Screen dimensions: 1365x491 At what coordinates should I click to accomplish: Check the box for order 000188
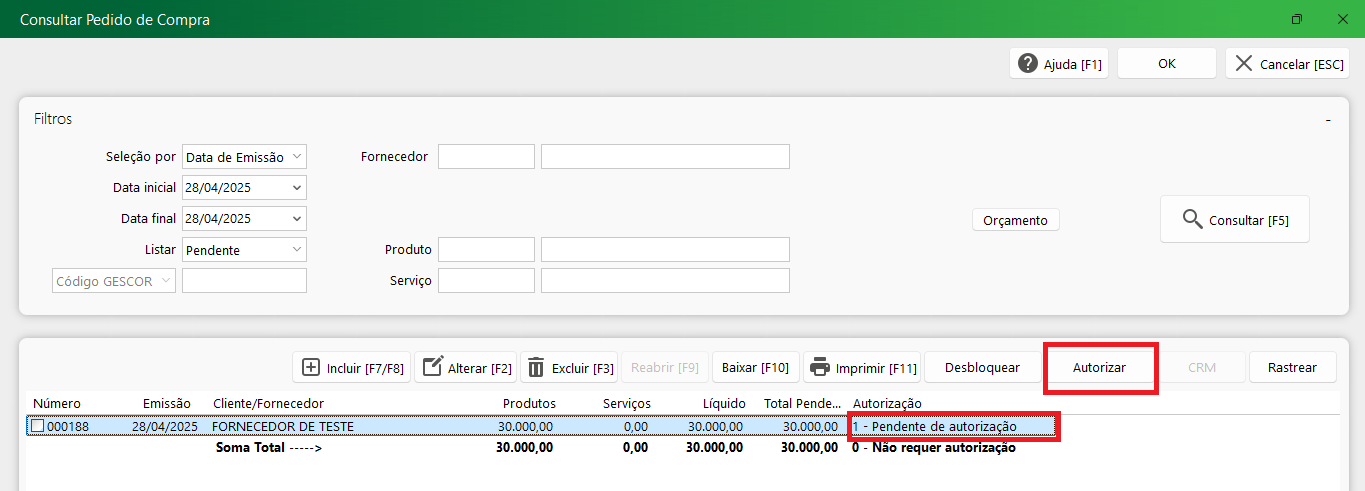[38, 427]
